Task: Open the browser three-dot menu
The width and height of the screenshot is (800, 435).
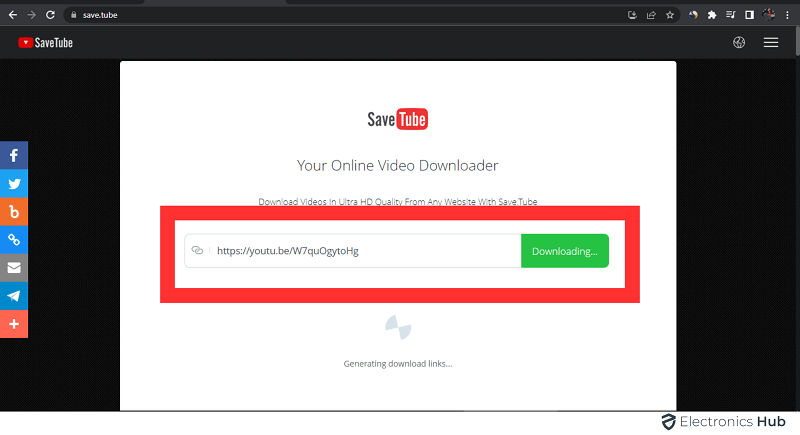Action: tap(787, 15)
